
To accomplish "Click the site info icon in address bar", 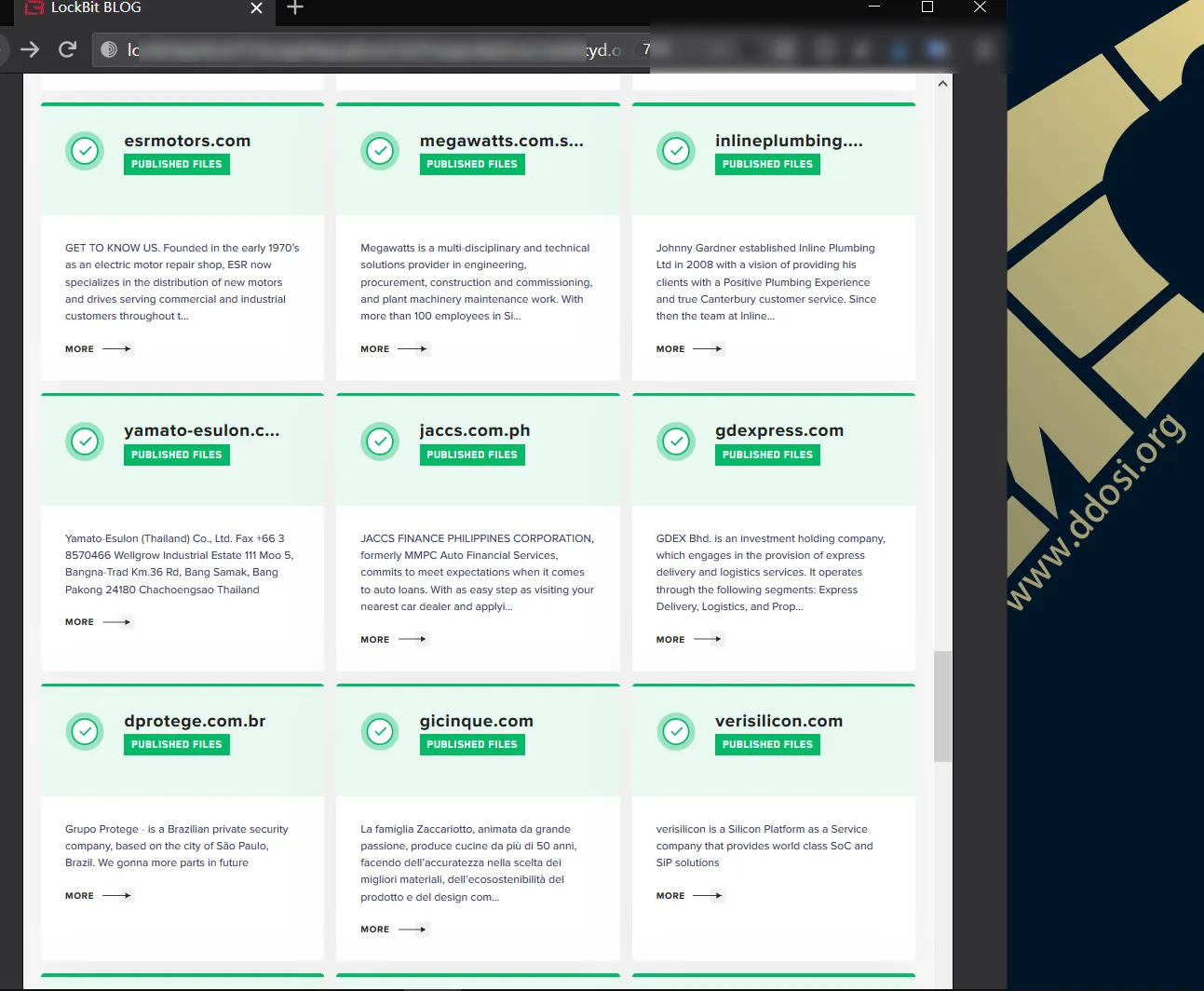I will (x=109, y=49).
